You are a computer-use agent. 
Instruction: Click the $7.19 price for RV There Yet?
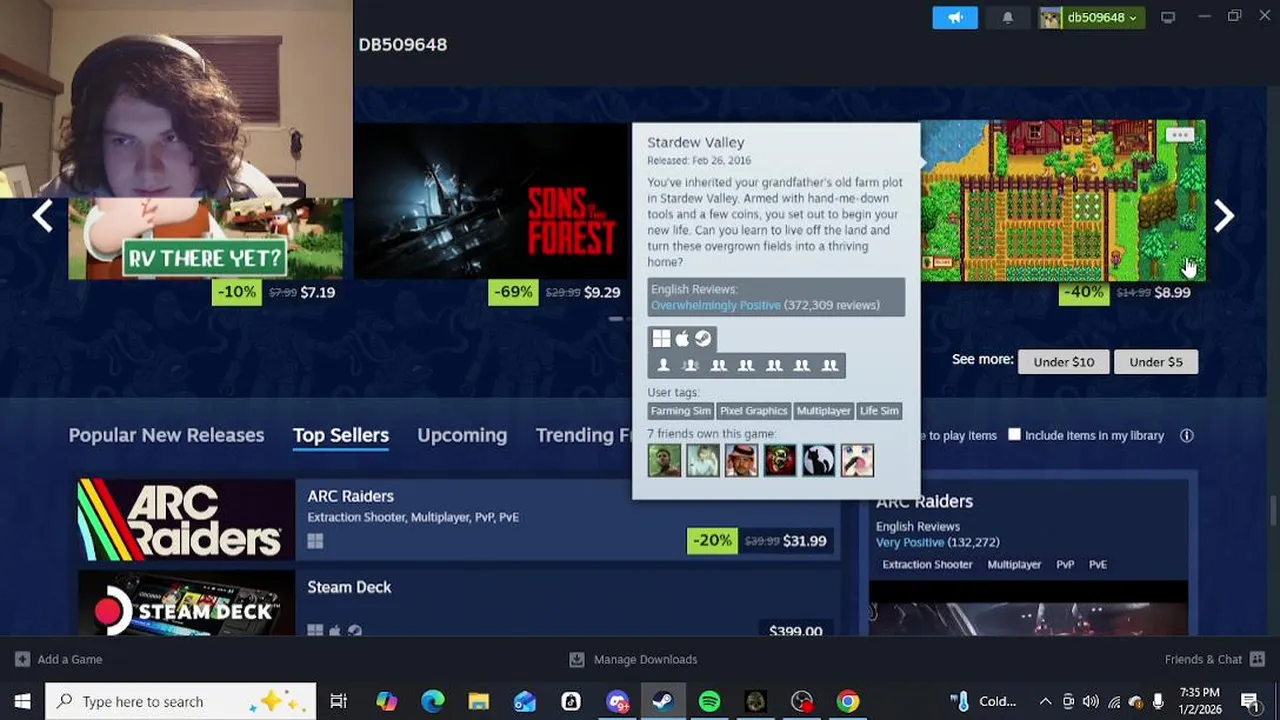(317, 292)
